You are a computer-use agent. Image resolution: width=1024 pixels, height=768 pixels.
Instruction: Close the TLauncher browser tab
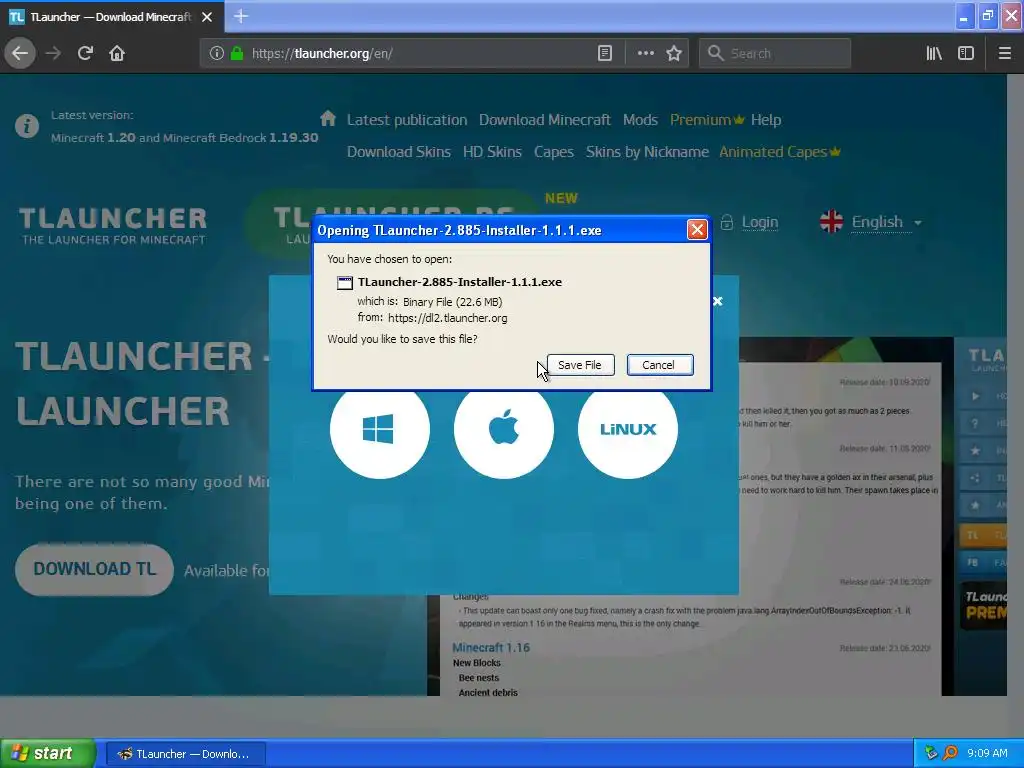tap(207, 17)
